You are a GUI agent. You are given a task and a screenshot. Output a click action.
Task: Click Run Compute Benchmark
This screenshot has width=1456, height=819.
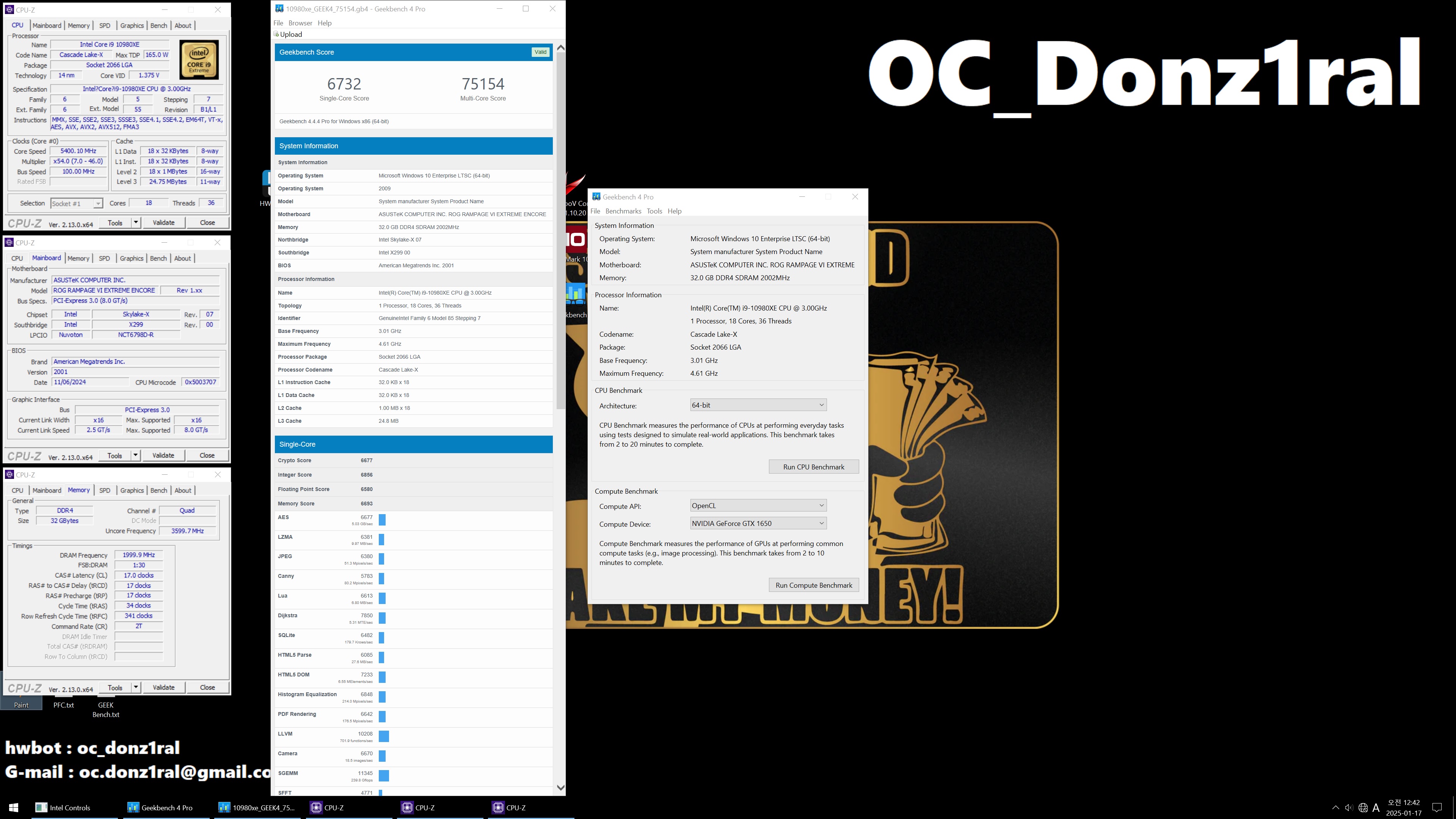(x=813, y=585)
